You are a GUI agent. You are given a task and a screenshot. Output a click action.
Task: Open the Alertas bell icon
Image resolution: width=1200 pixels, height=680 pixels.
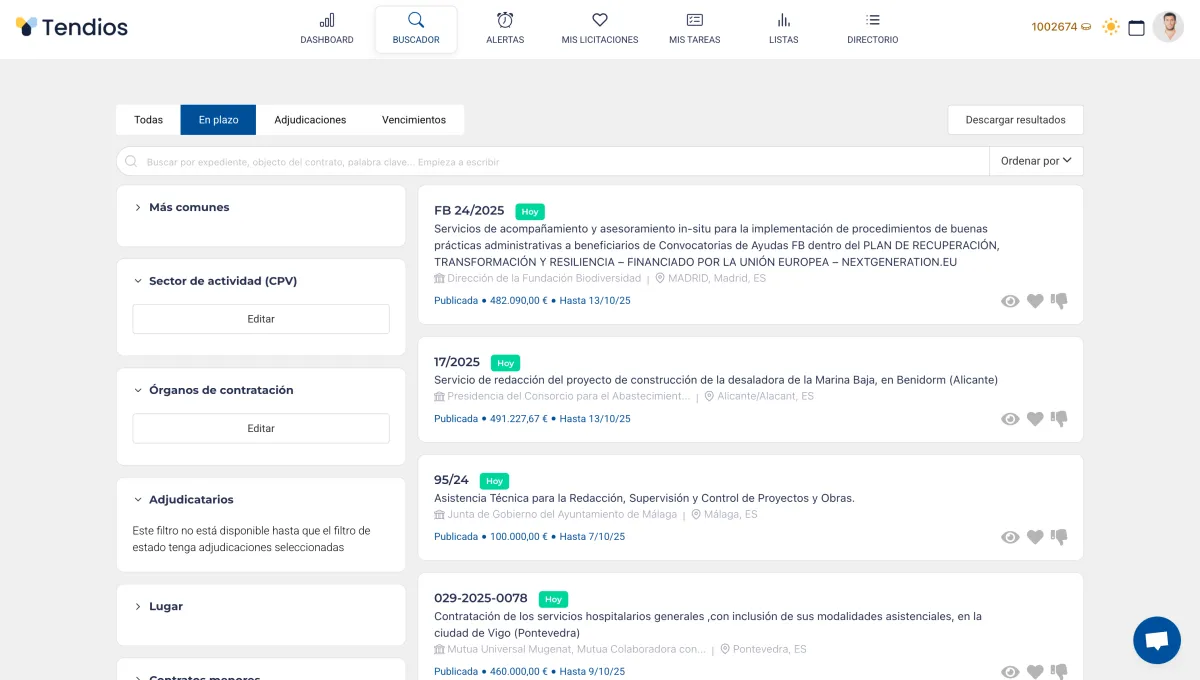(505, 27)
